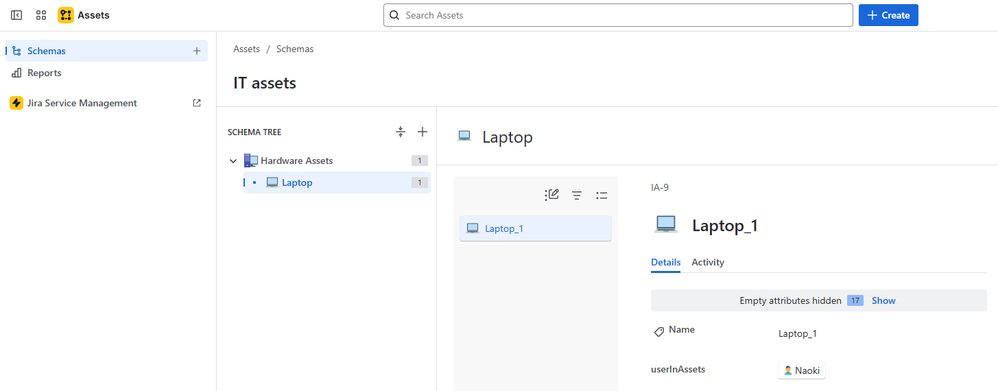998x391 pixels.
Task: Click the bulk edit objects icon
Action: (552, 195)
